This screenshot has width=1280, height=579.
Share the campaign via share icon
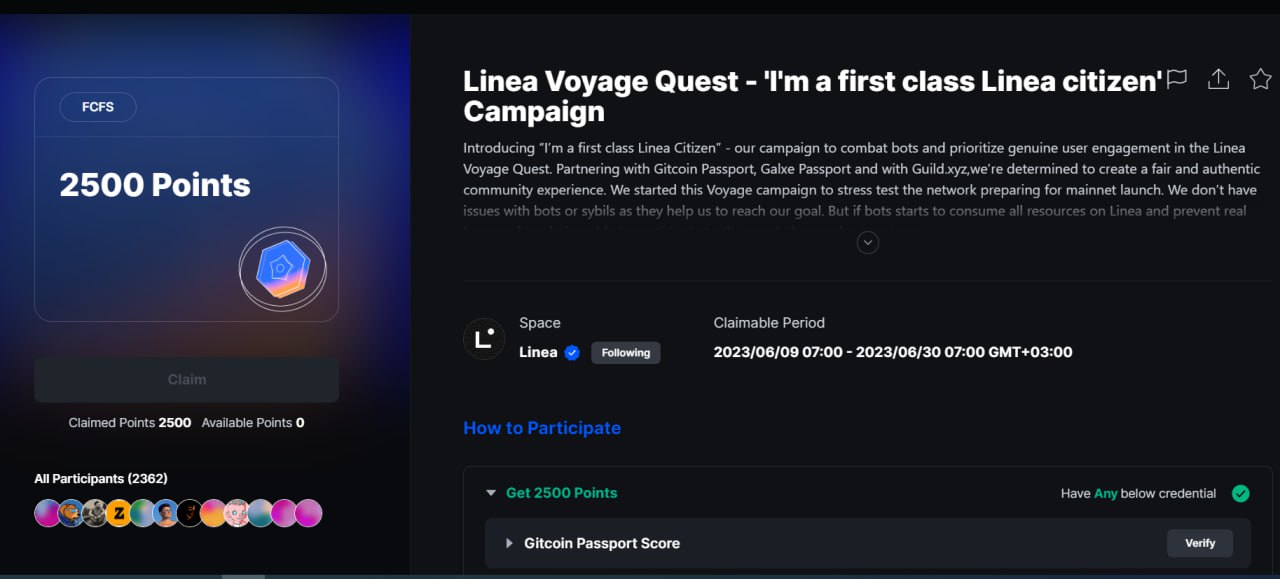point(1218,79)
